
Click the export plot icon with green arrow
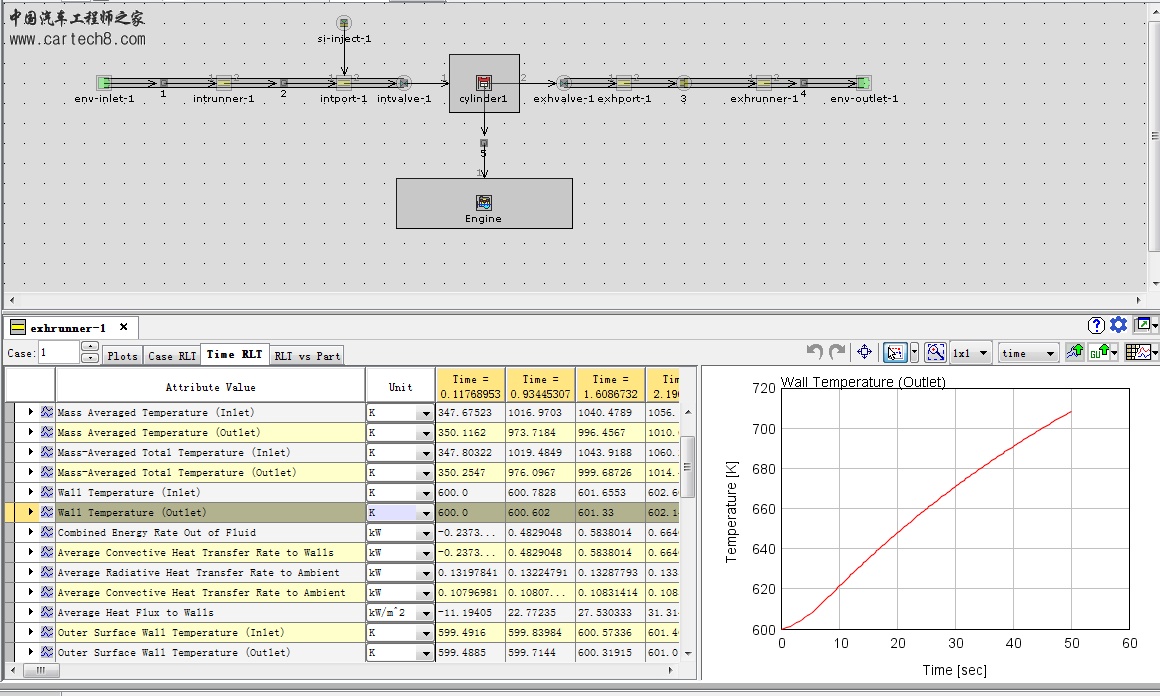tap(1074, 352)
